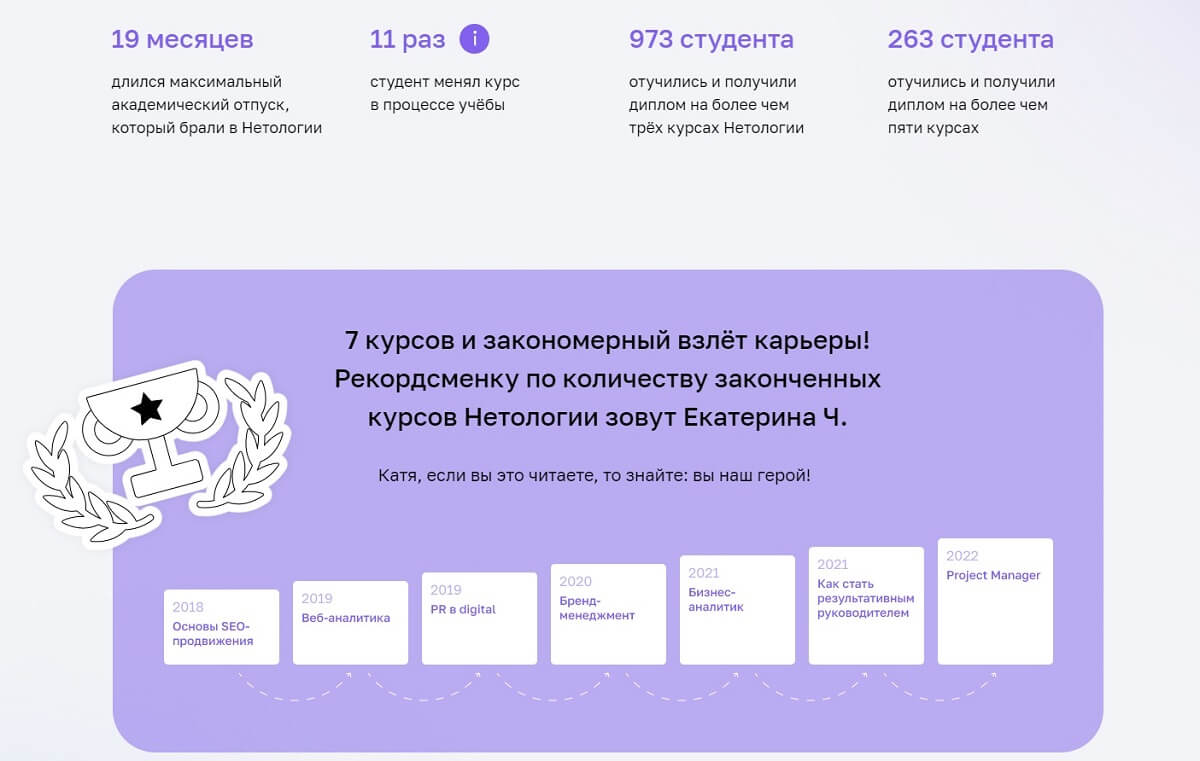The image size is (1200, 761).
Task: Click the 2020 year label on Бренд-менеджмент card
Action: pos(574,580)
